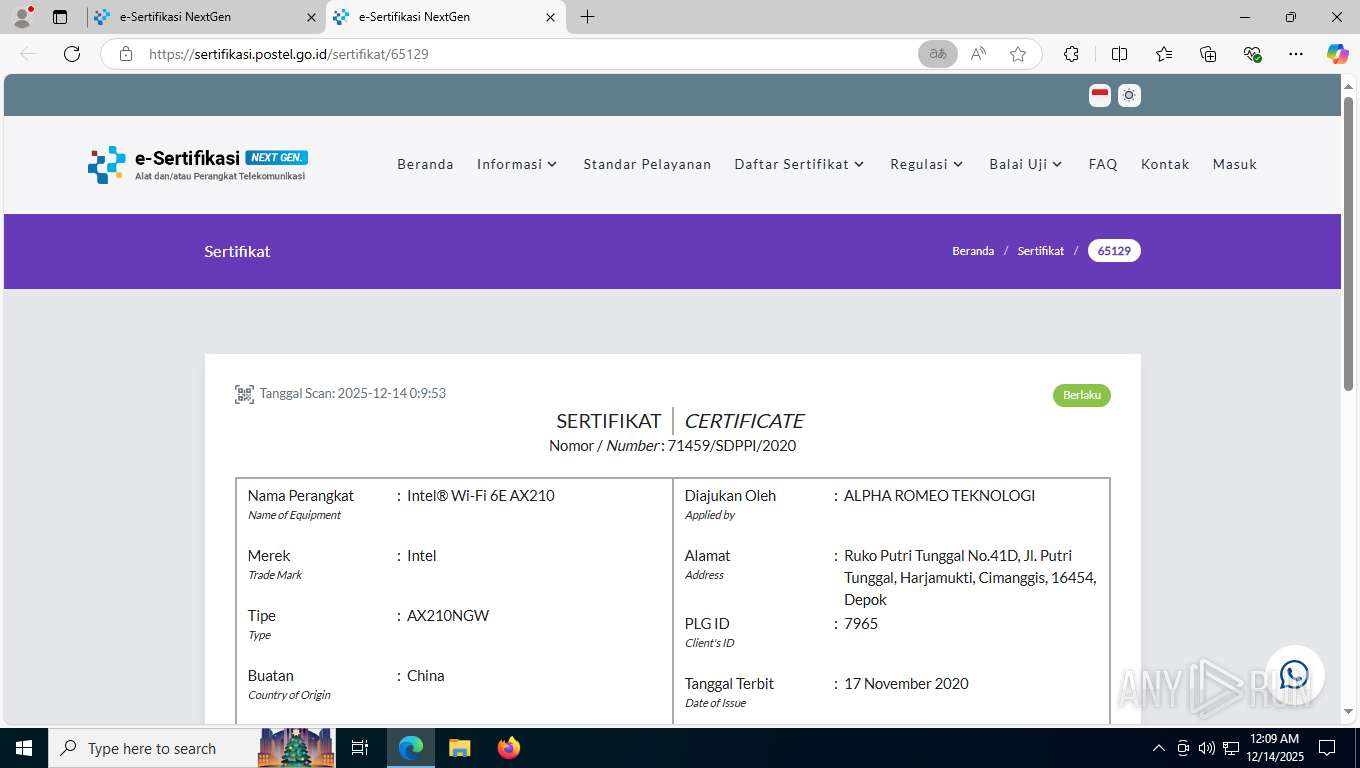Click the Tanggal Scan timestamp text

click(x=353, y=393)
